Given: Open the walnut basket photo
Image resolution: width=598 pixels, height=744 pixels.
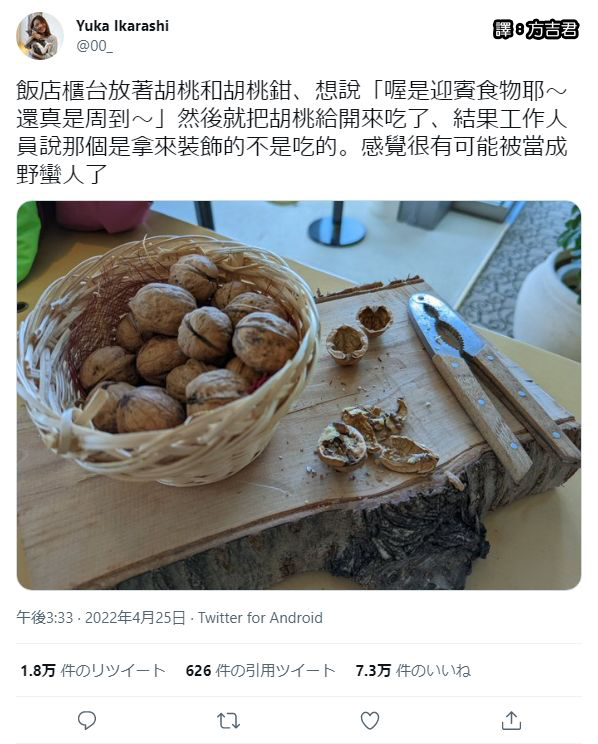Looking at the screenshot, I should click(x=299, y=395).
